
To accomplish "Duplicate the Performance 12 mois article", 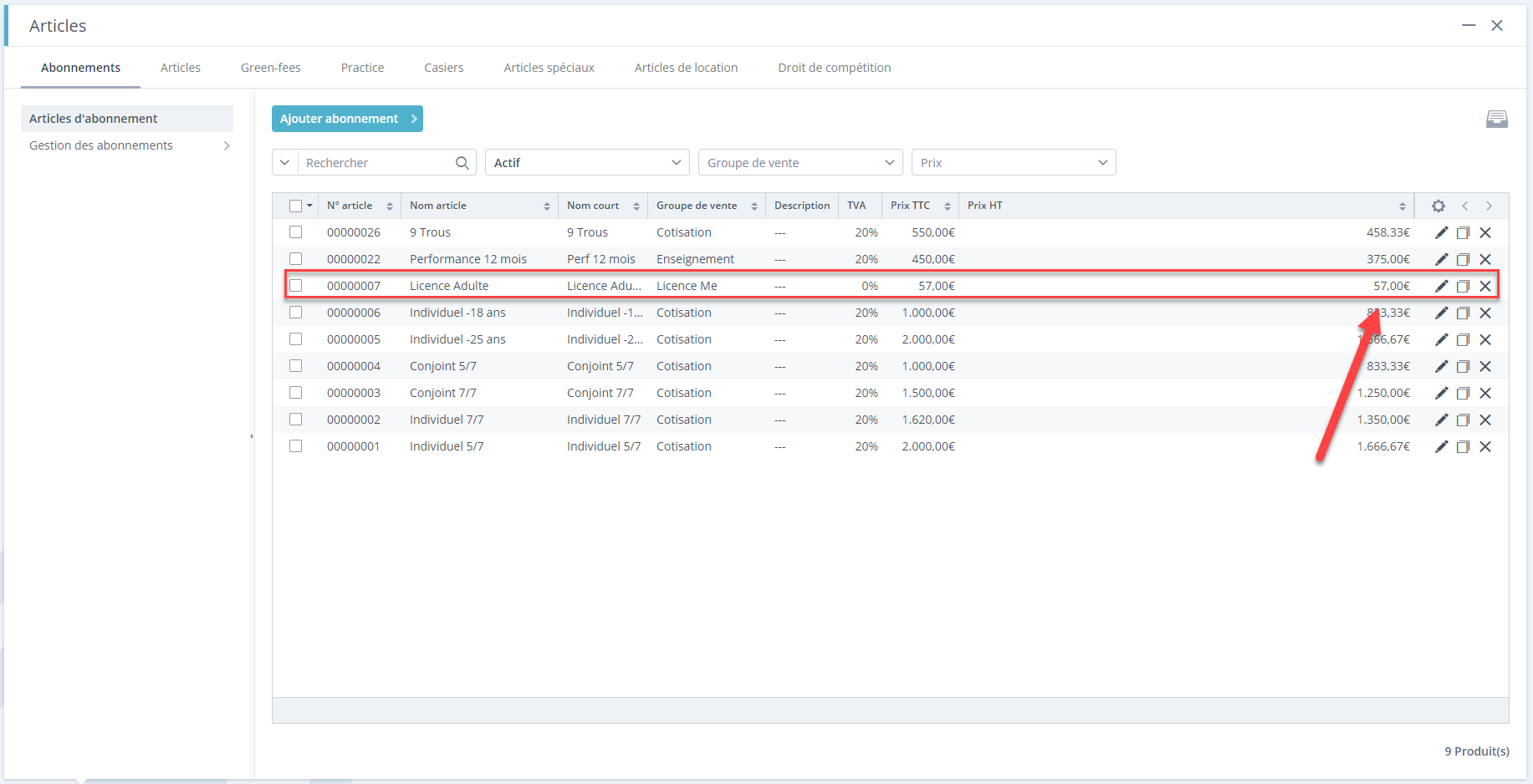I will pos(1463,259).
